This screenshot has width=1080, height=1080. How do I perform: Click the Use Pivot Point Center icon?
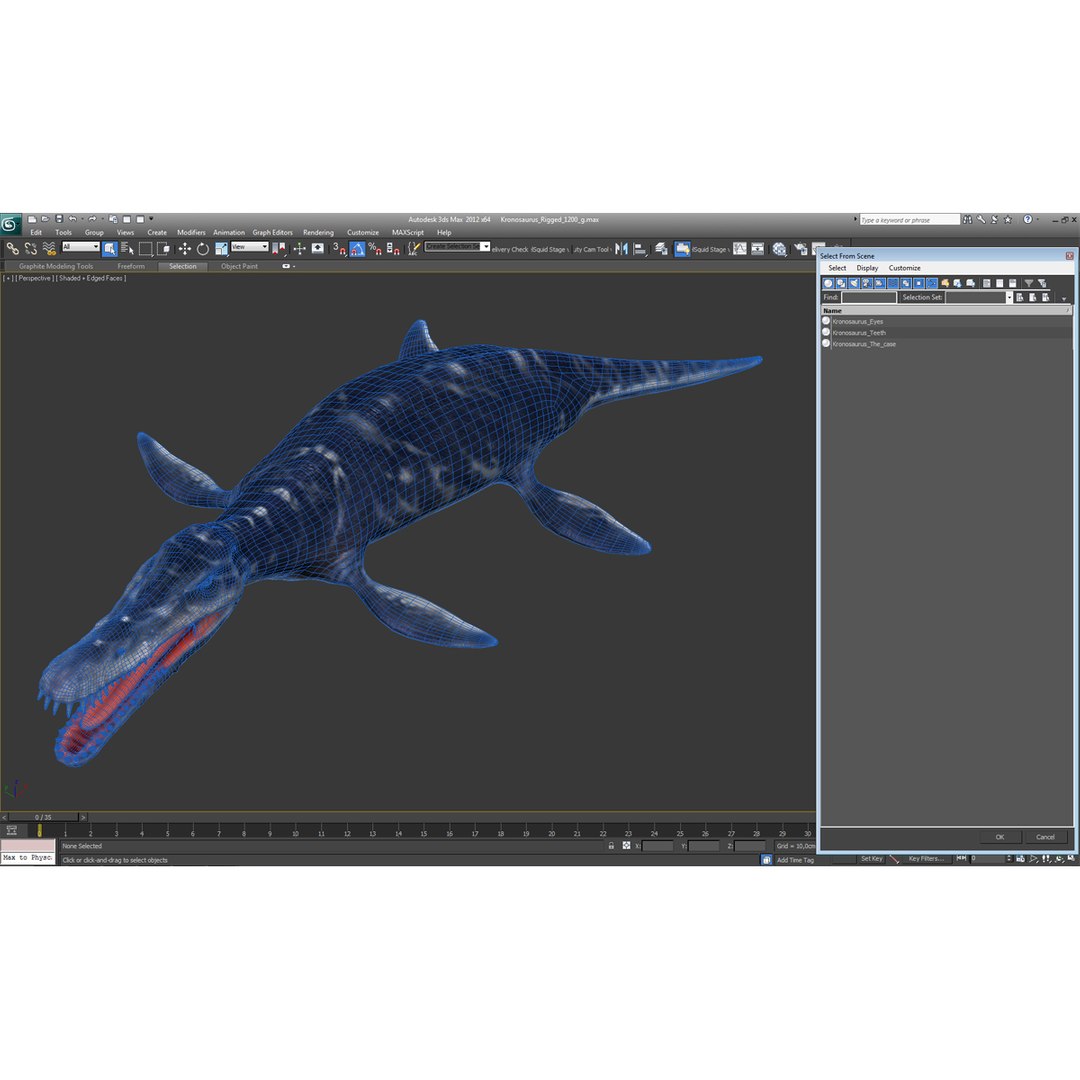pos(280,249)
